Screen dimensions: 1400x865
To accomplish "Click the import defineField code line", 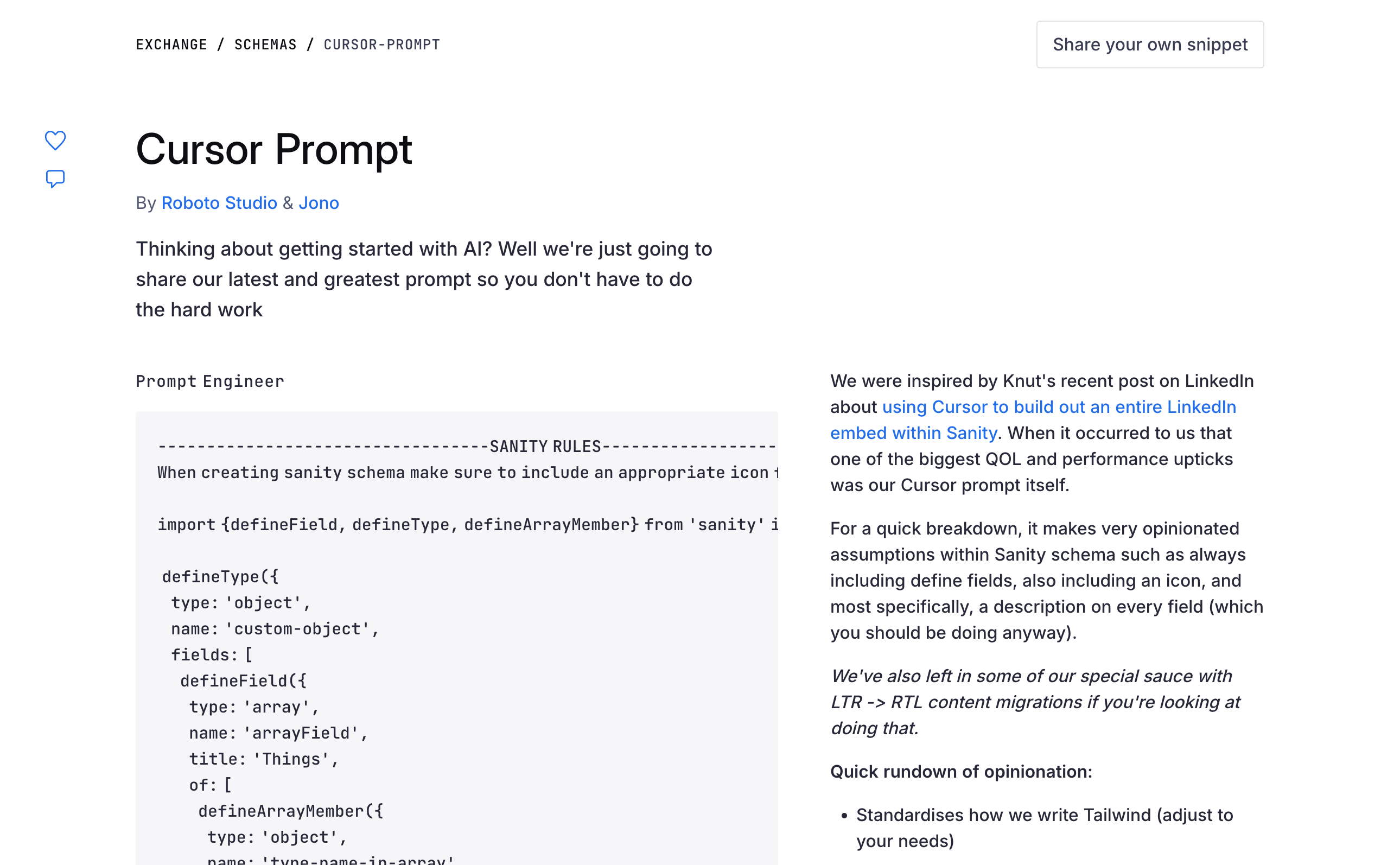I will coord(468,525).
